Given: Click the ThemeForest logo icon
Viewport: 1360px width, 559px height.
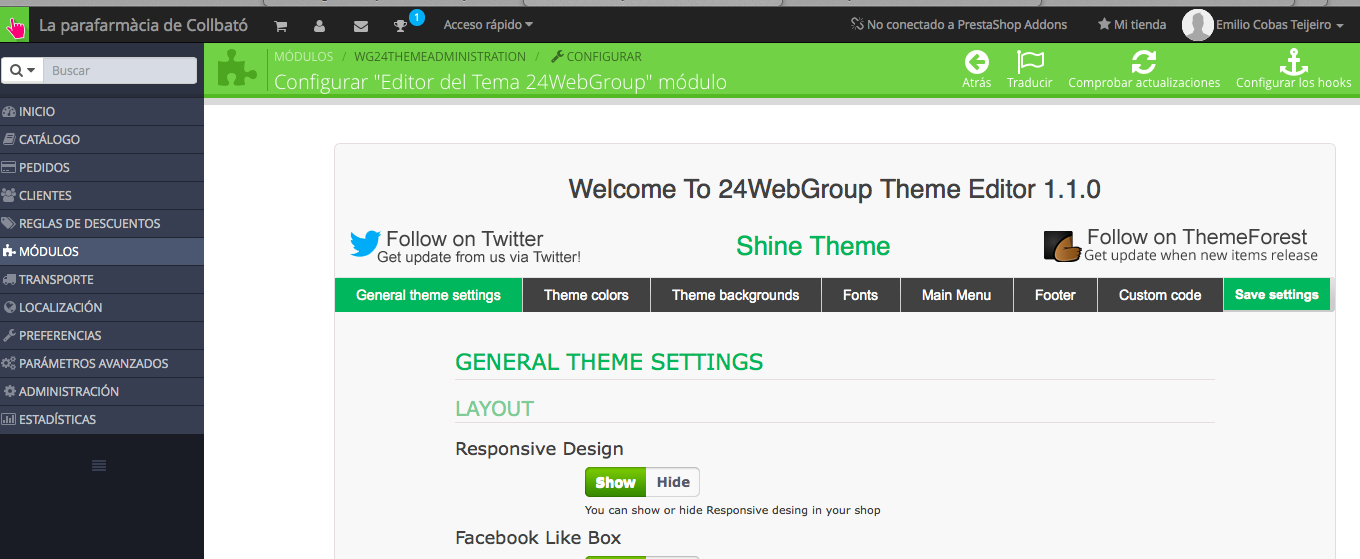Looking at the screenshot, I should pyautogui.click(x=1062, y=246).
